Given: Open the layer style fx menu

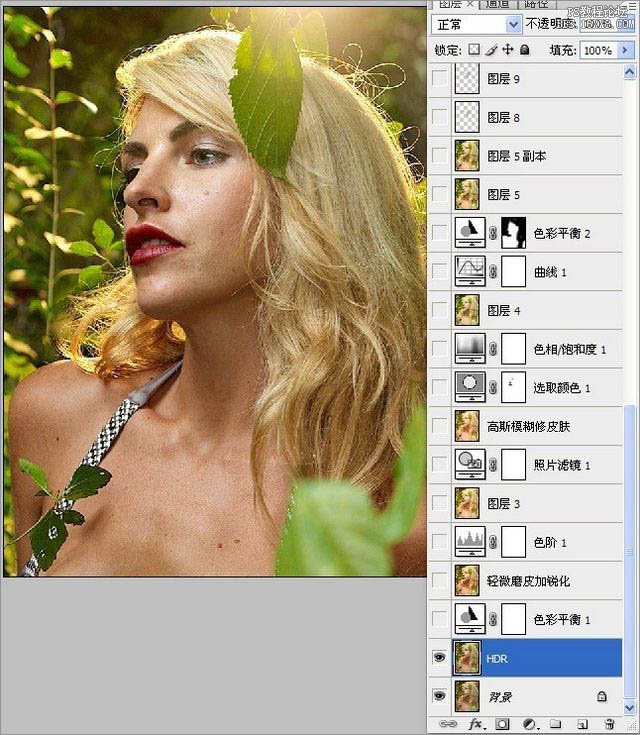Looking at the screenshot, I should (475, 724).
